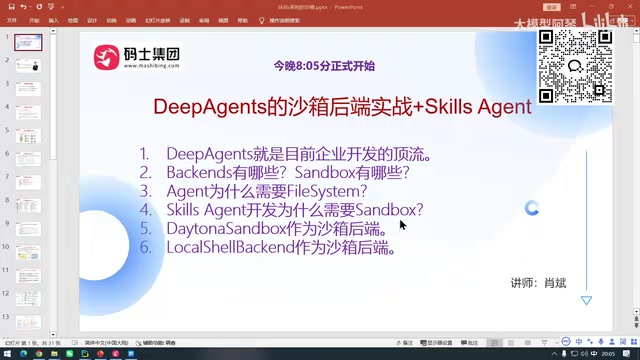Select slide 1 thumbnail
Screen dimensions: 640x360
pyautogui.click(x=28, y=42)
